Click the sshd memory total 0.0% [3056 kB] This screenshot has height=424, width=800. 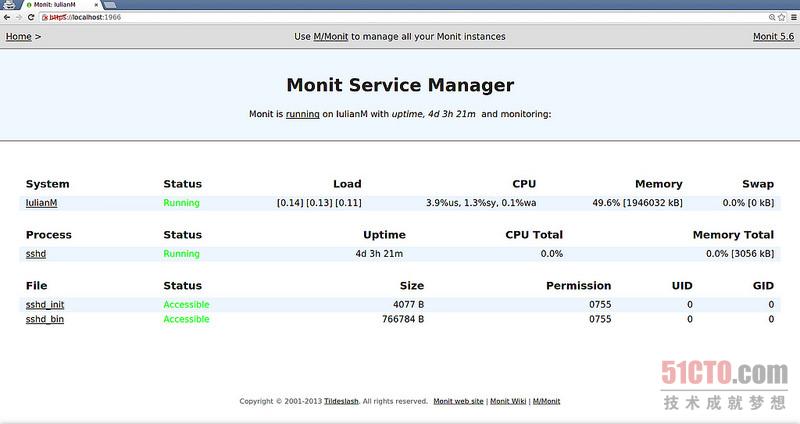[x=740, y=254]
